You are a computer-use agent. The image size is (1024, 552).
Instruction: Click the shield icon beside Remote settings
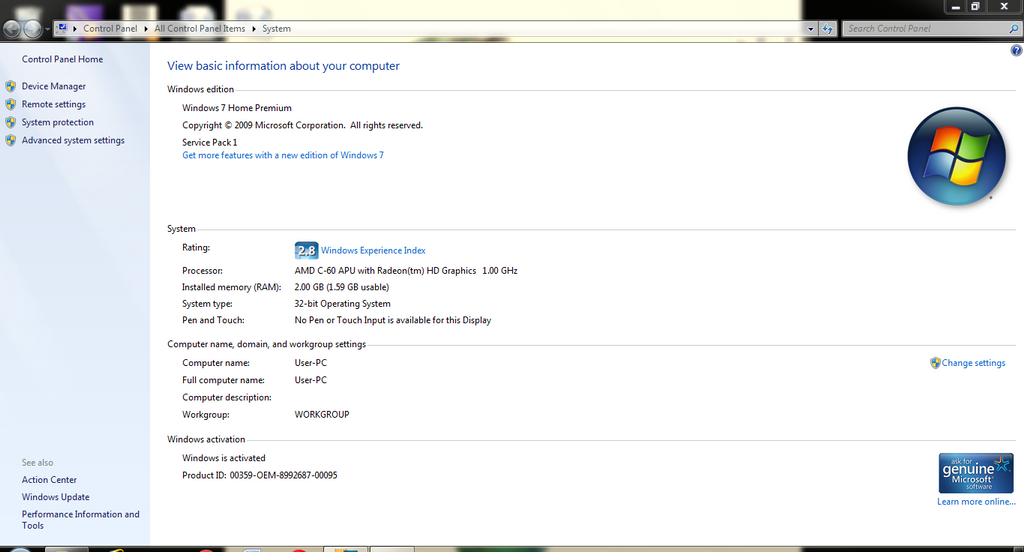(10, 105)
